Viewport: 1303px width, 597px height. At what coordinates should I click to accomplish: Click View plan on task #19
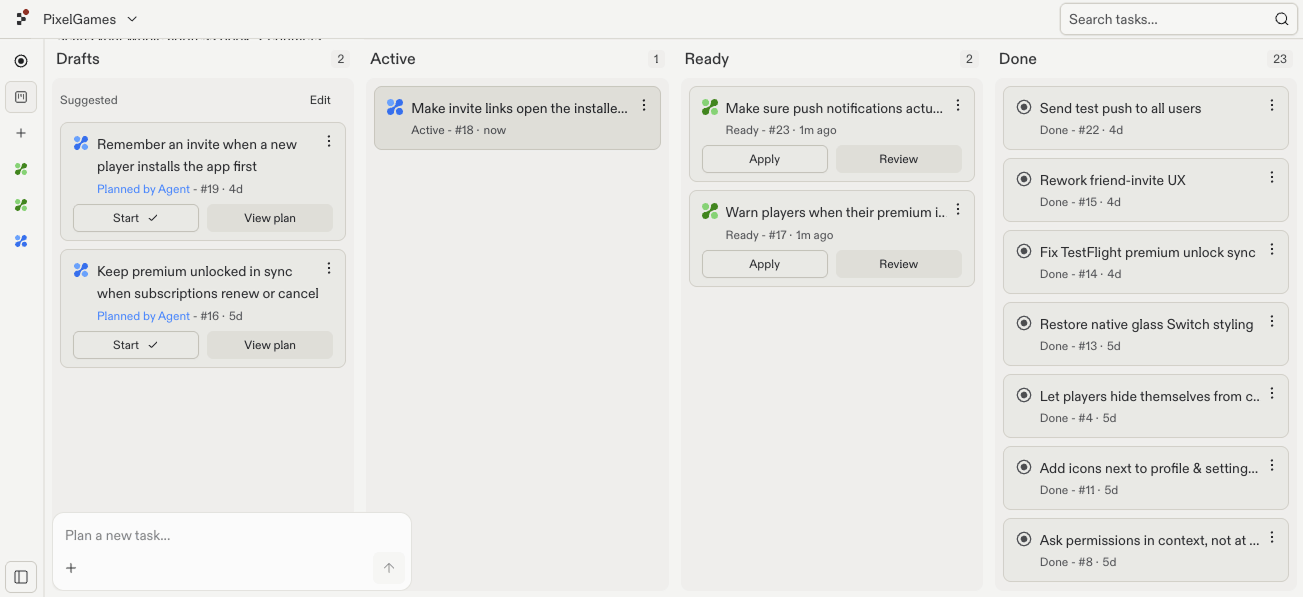click(270, 218)
